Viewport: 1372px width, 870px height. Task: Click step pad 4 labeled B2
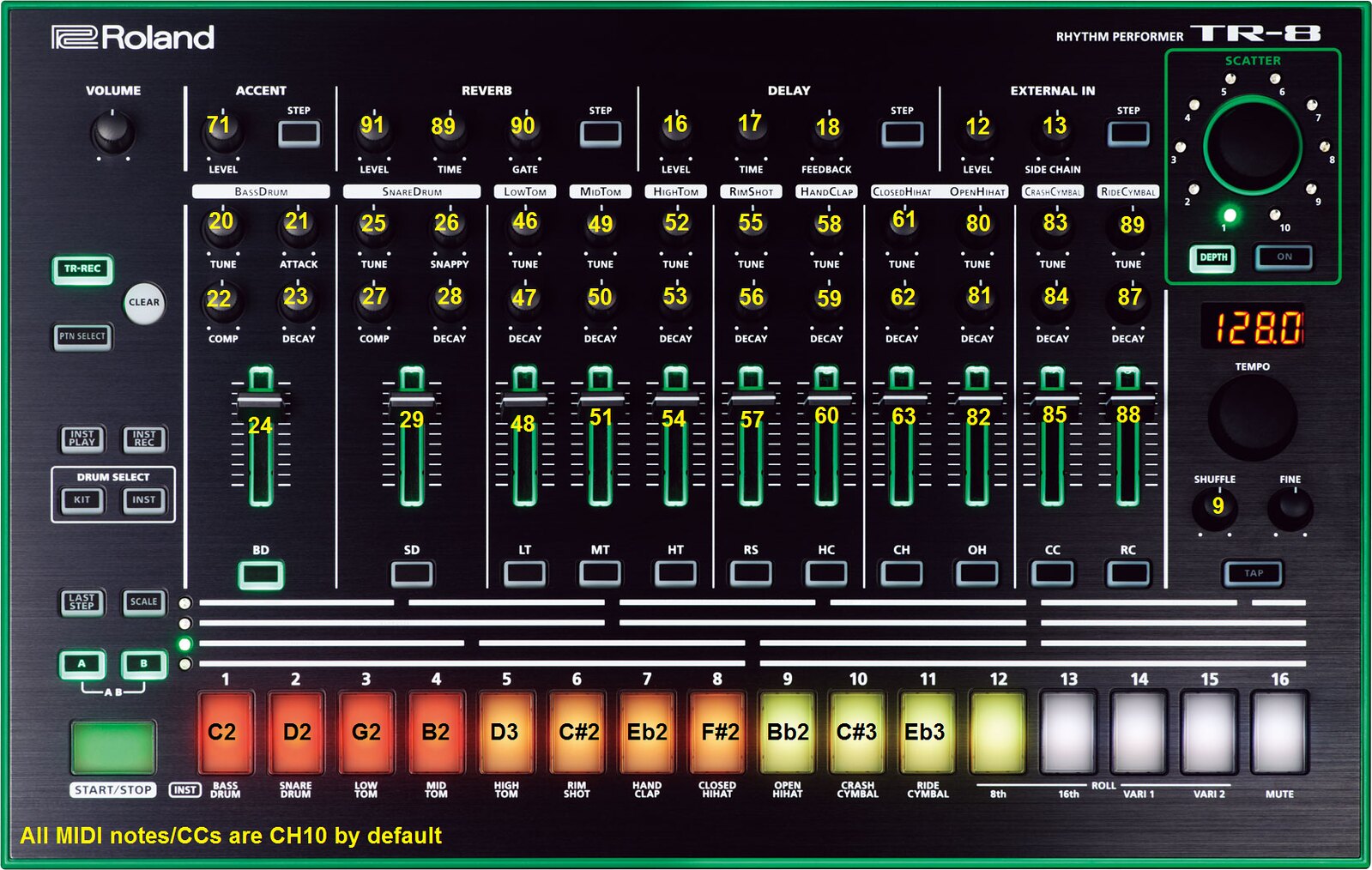436,733
